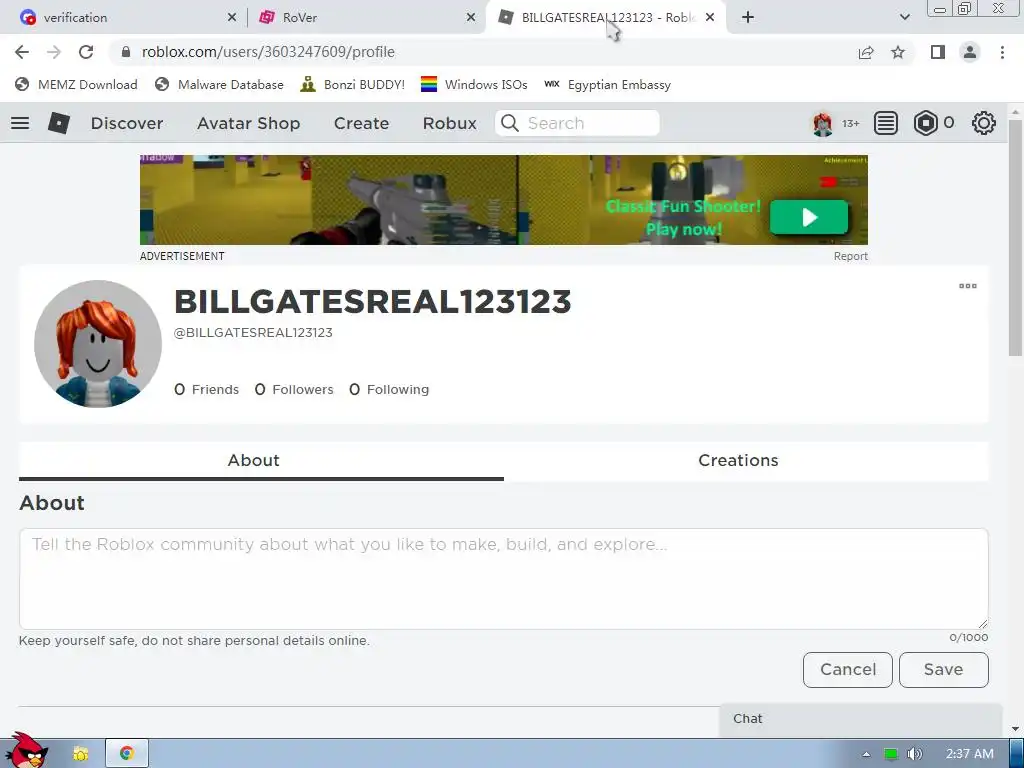Image resolution: width=1024 pixels, height=768 pixels.
Task: Cancel the About edit
Action: pyautogui.click(x=848, y=670)
